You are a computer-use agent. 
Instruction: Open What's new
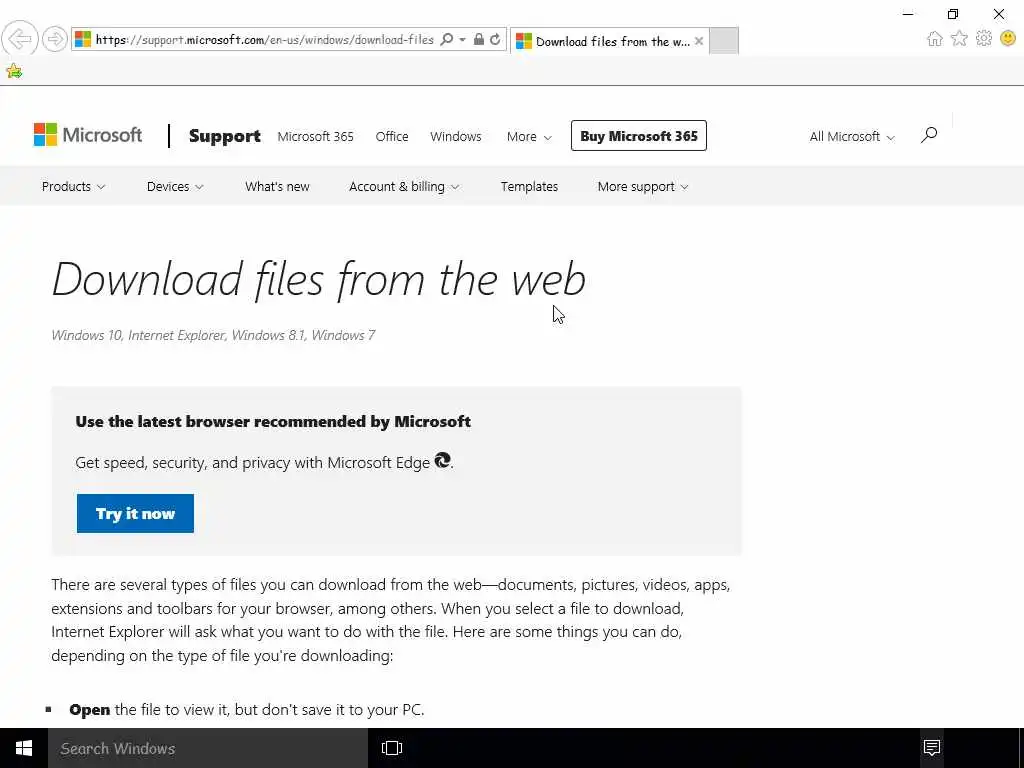point(278,187)
